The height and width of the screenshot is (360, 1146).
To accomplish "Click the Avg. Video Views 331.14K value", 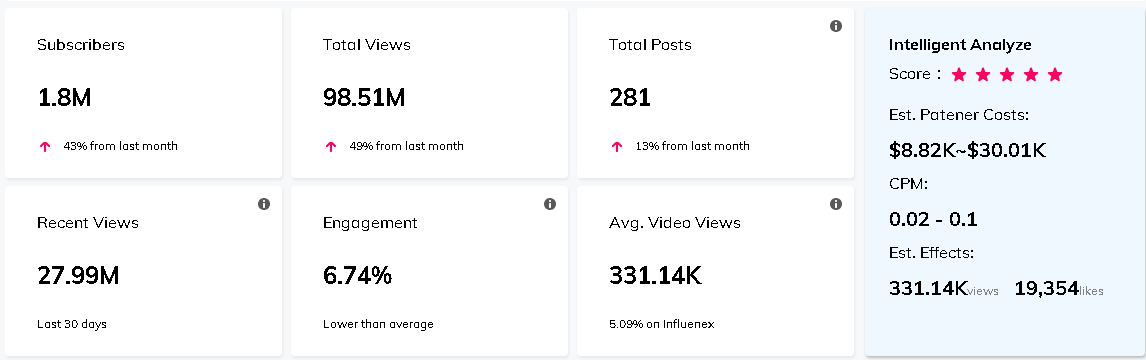I will point(656,275).
